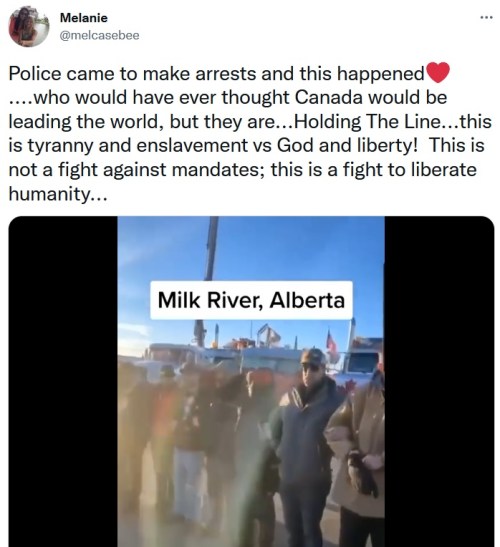The image size is (500, 547).
Task: Play the embedded Milk River video
Action: [251, 381]
